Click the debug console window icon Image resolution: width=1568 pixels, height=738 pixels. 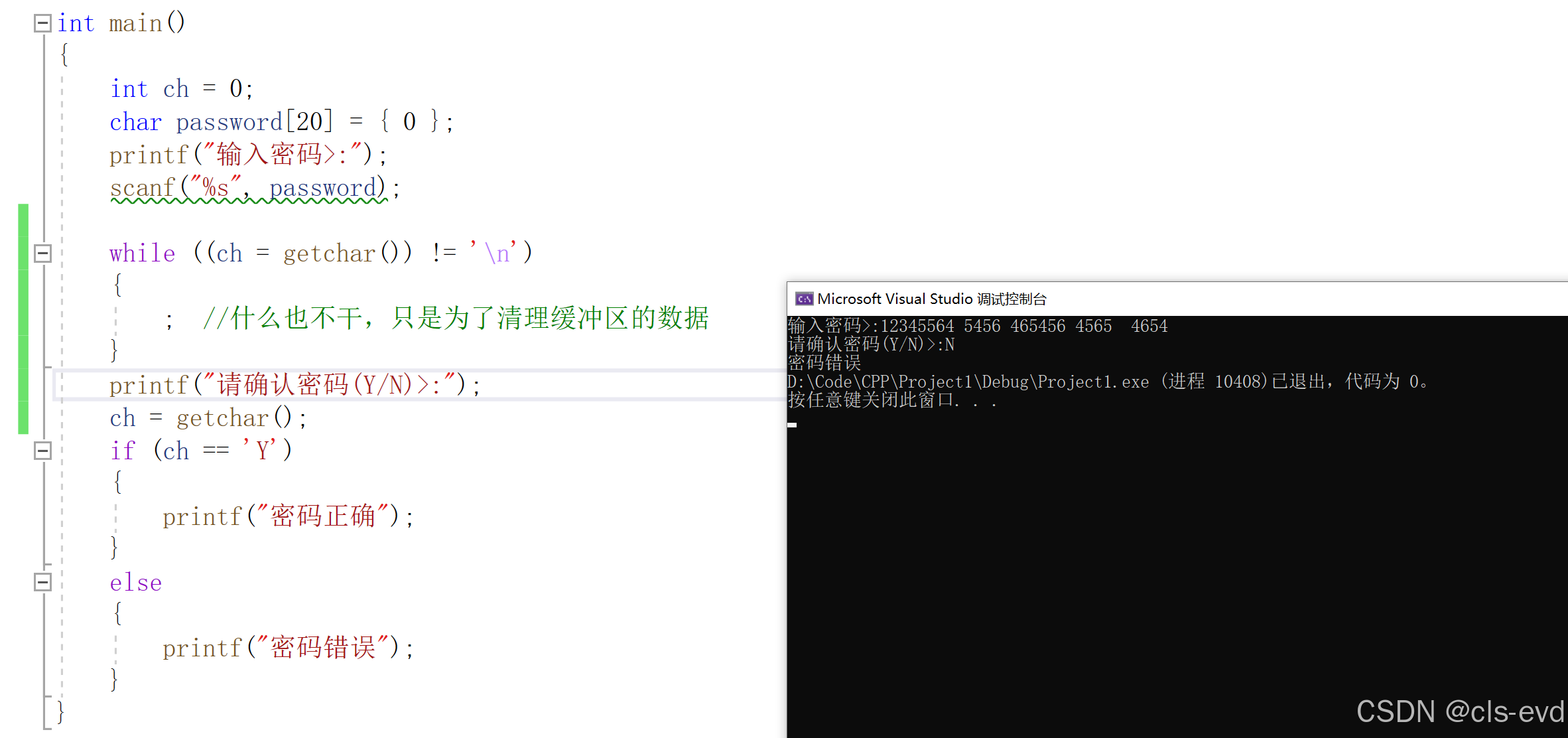pos(804,299)
